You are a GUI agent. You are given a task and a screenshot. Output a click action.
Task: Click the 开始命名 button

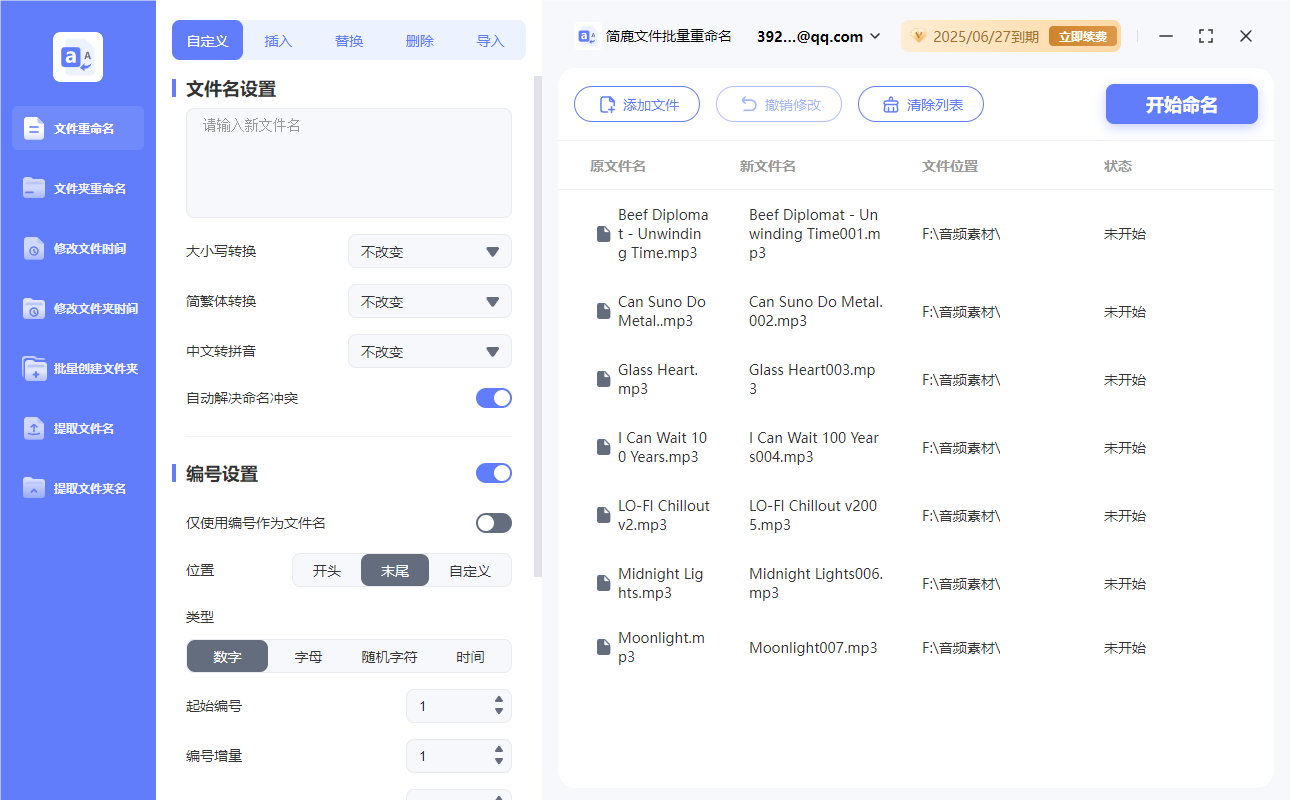(x=1181, y=104)
